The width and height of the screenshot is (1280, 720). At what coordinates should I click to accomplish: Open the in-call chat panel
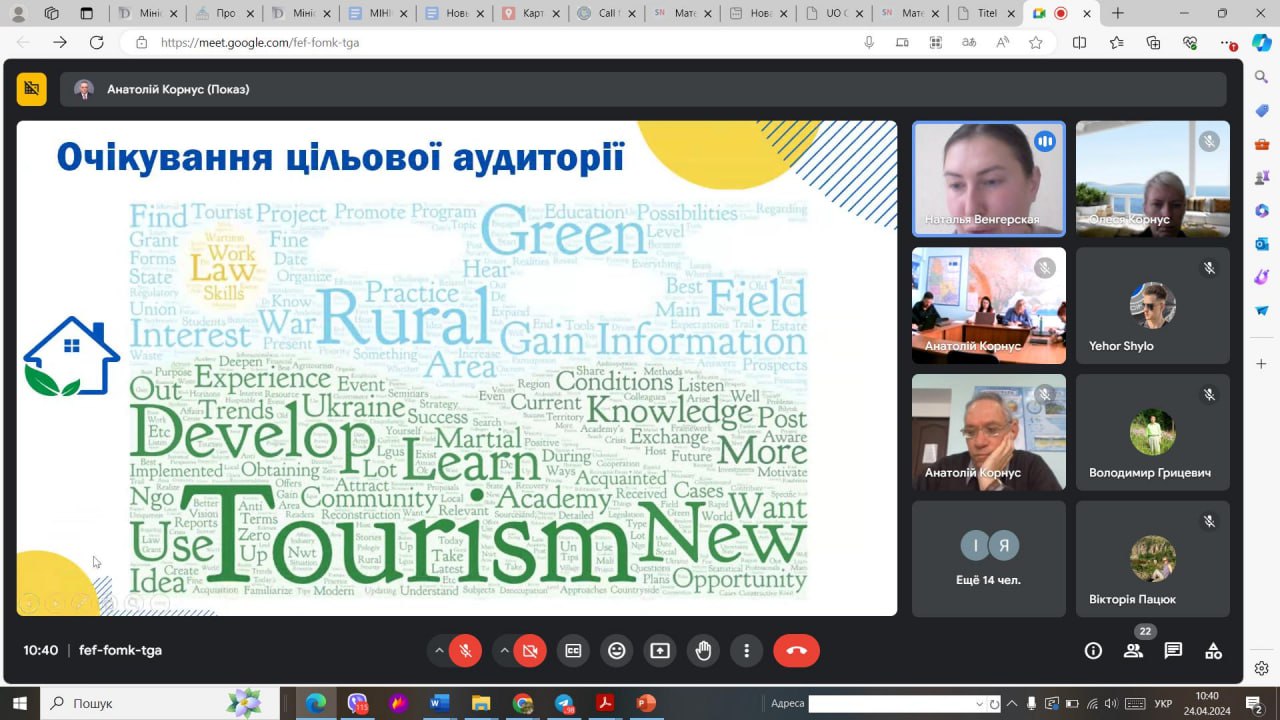pos(1173,651)
